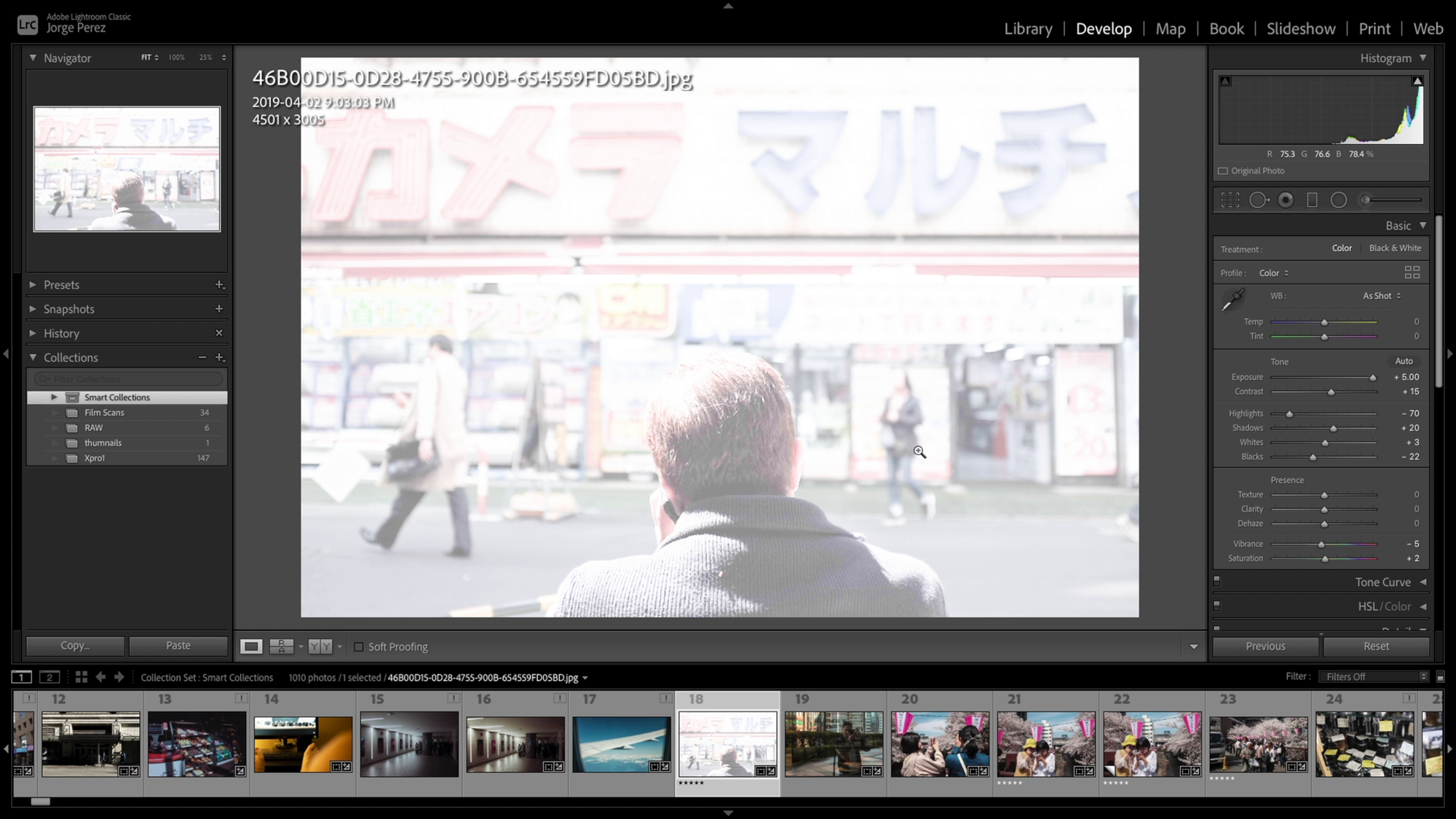This screenshot has width=1456, height=819.
Task: Add a new preset with plus icon
Action: pos(219,285)
